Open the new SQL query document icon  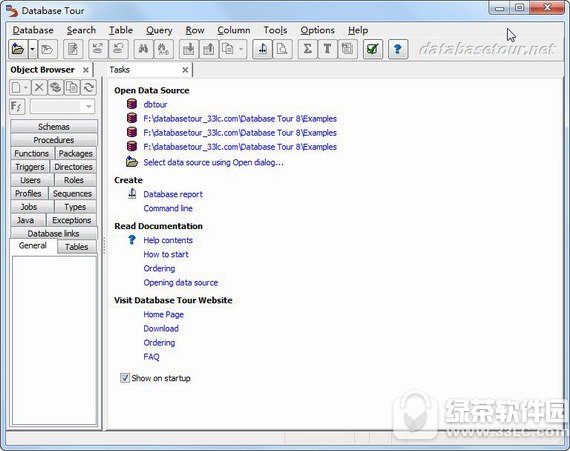click(73, 49)
